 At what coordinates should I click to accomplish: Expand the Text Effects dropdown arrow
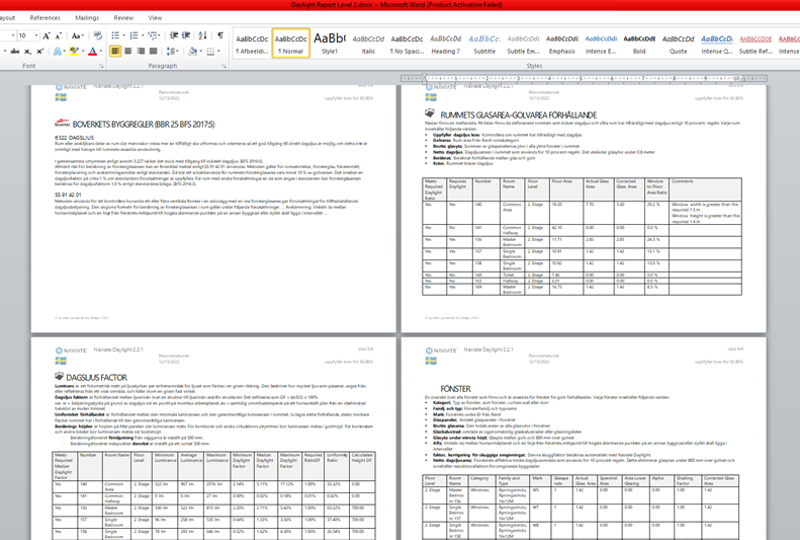[x=65, y=51]
